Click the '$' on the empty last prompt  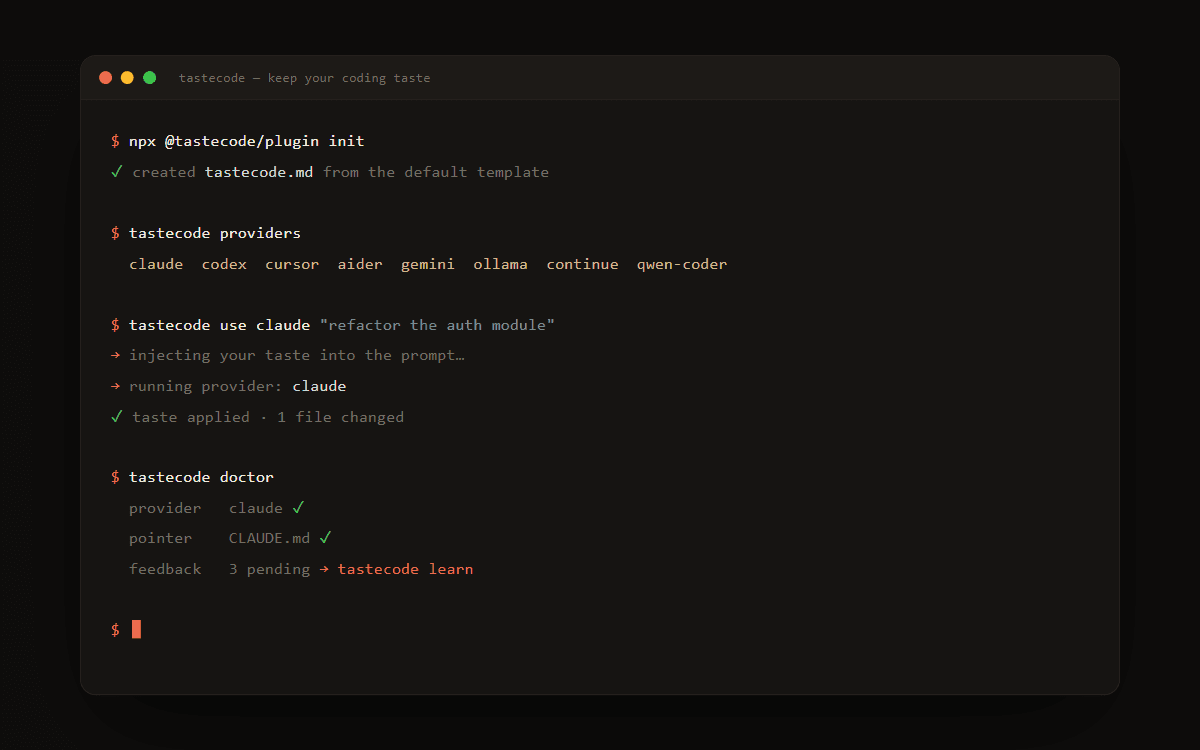(x=115, y=630)
